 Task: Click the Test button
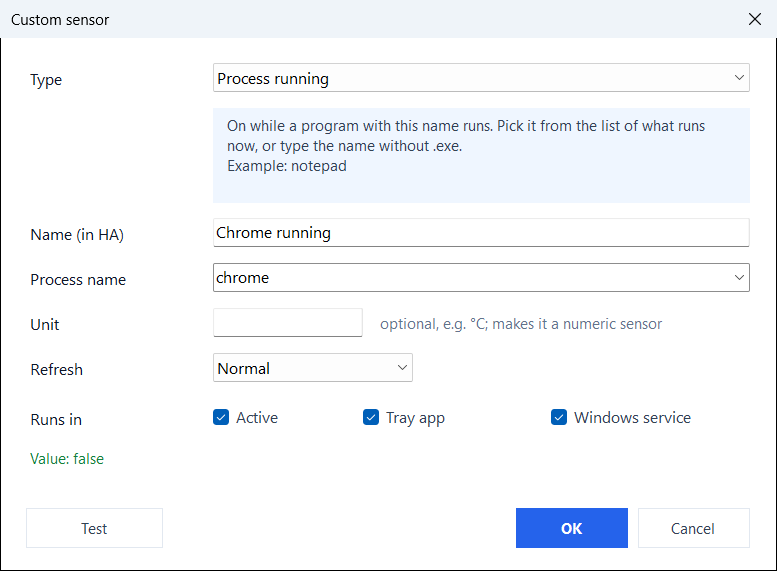(x=94, y=528)
